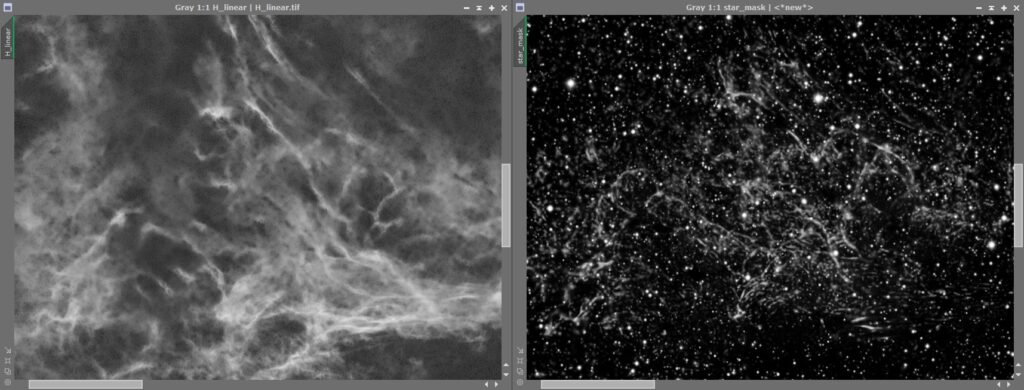
Task: Click scroll-up arrow in H_linear window
Action: click(x=506, y=365)
